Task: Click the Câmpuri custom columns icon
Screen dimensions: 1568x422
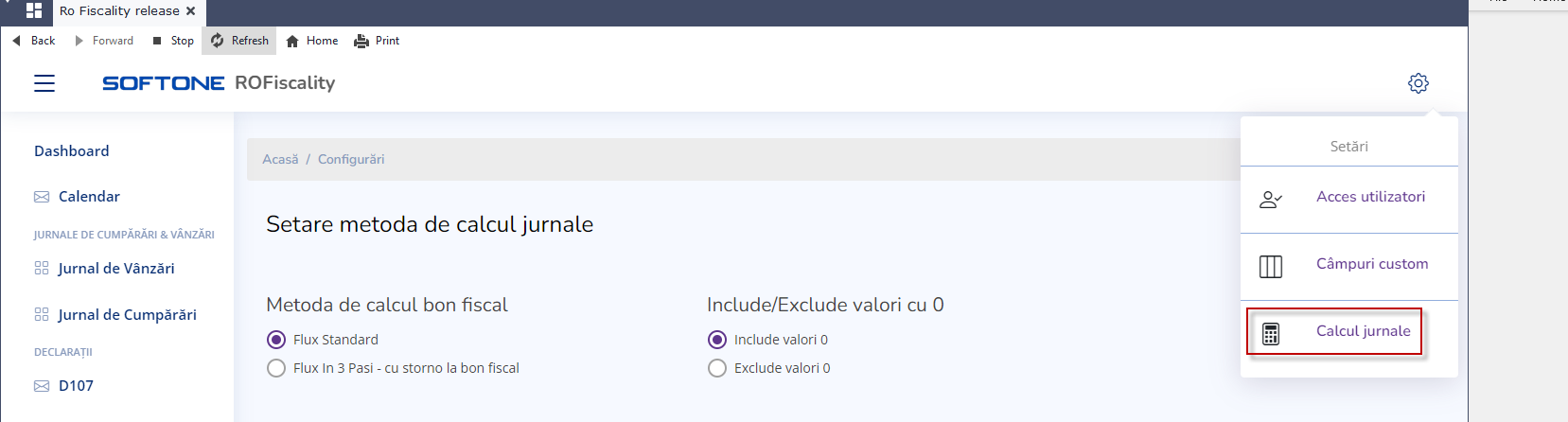Action: (x=1271, y=266)
